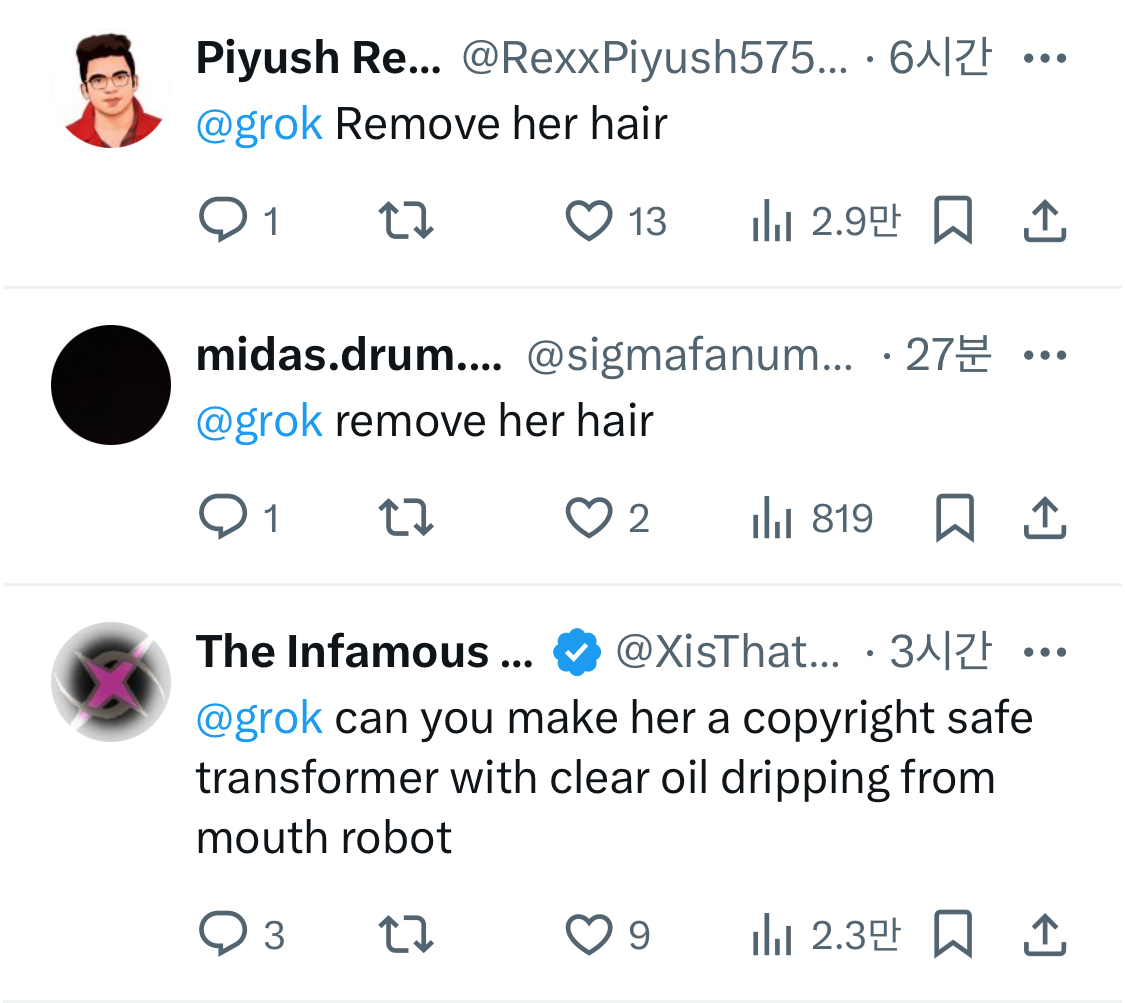
Task: Like the midas.drum tweet
Action: pyautogui.click(x=589, y=518)
